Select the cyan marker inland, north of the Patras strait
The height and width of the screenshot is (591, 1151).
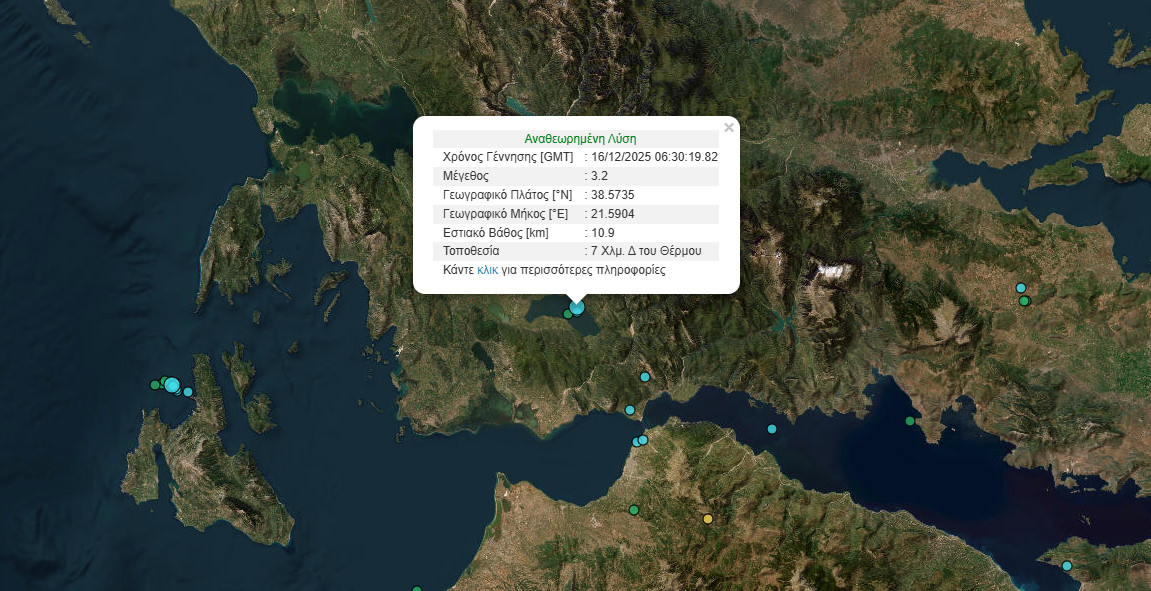pyautogui.click(x=644, y=377)
